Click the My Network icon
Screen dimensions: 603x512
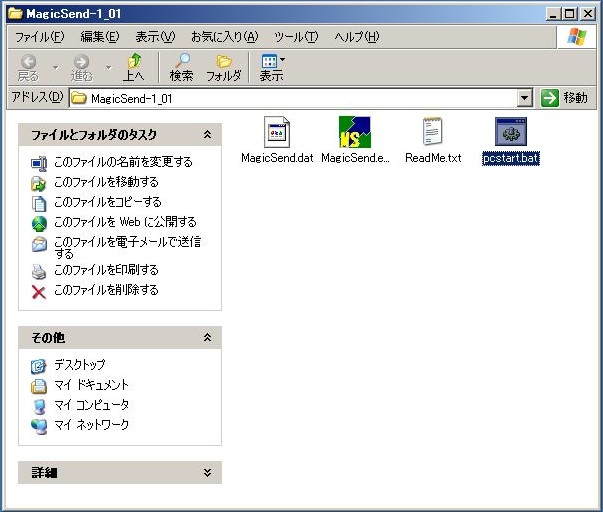coord(39,426)
